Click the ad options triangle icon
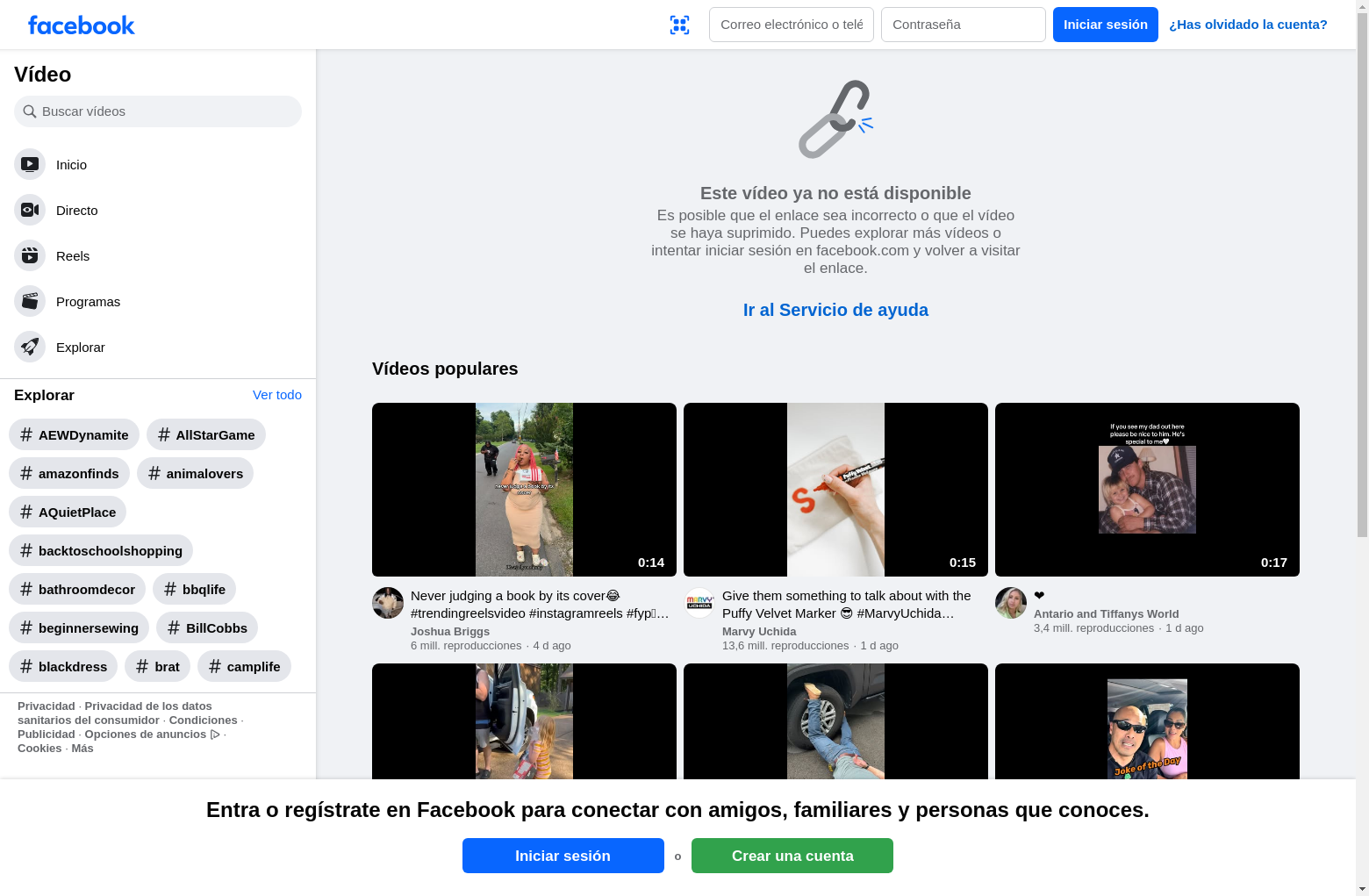The width and height of the screenshot is (1369, 896). point(215,735)
